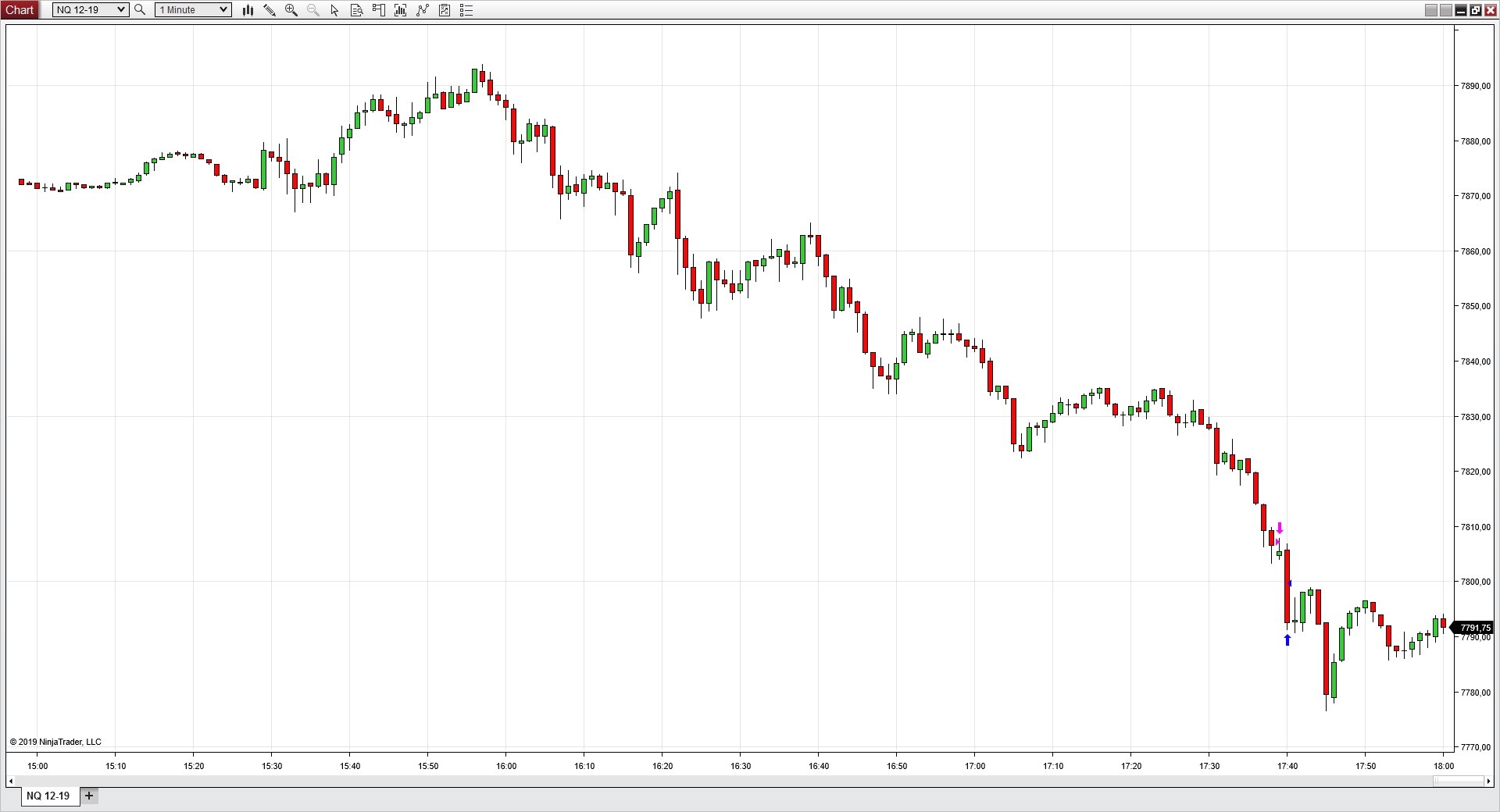Add a new tab with plus button

tap(89, 796)
